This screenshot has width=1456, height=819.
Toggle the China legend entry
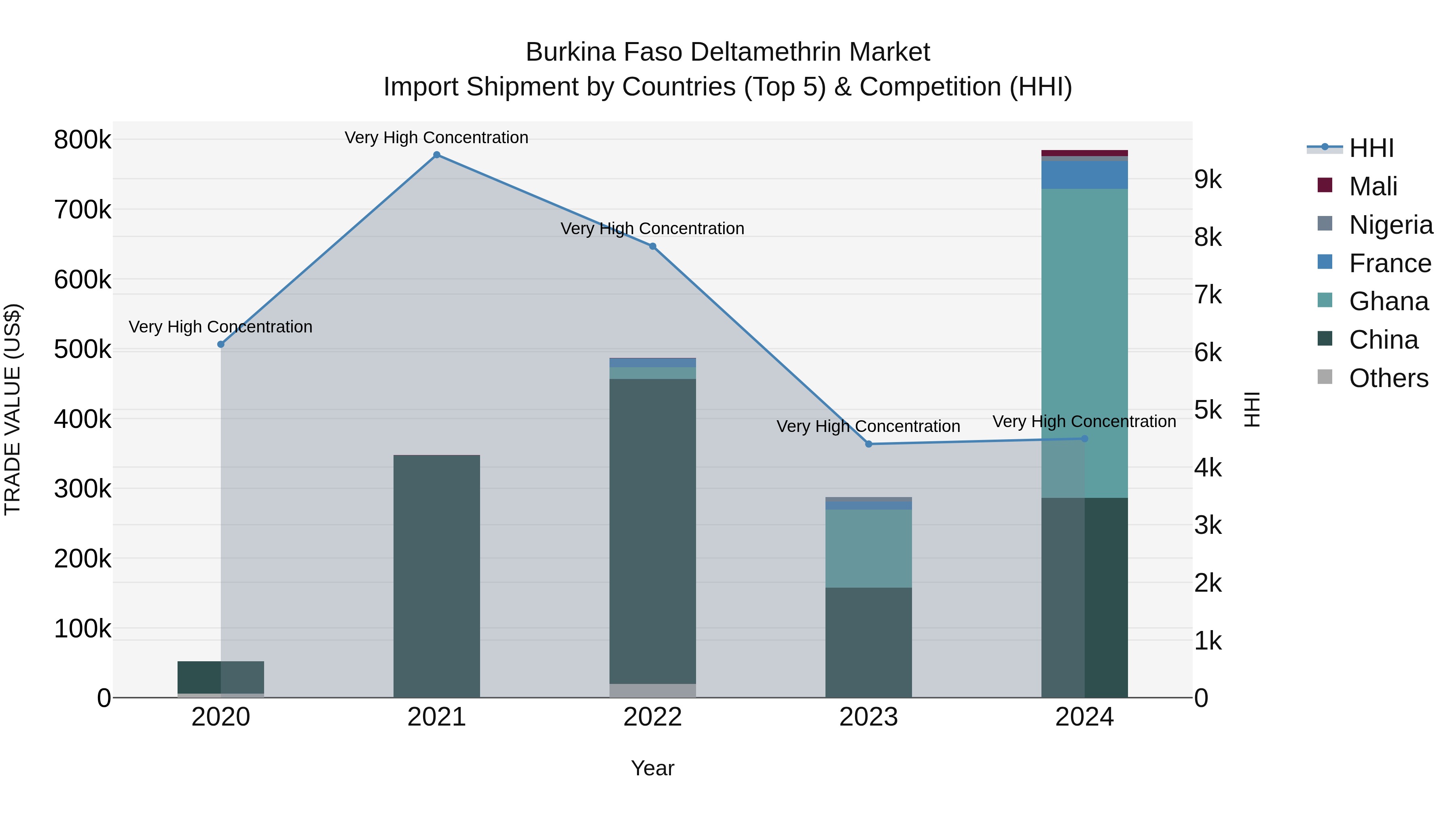pyautogui.click(x=1368, y=340)
